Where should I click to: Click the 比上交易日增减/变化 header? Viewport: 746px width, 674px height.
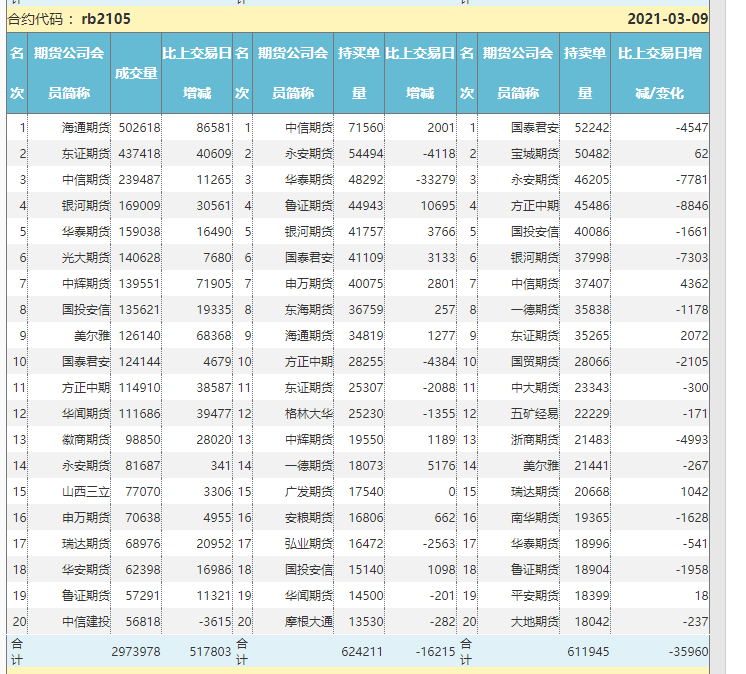pos(660,73)
